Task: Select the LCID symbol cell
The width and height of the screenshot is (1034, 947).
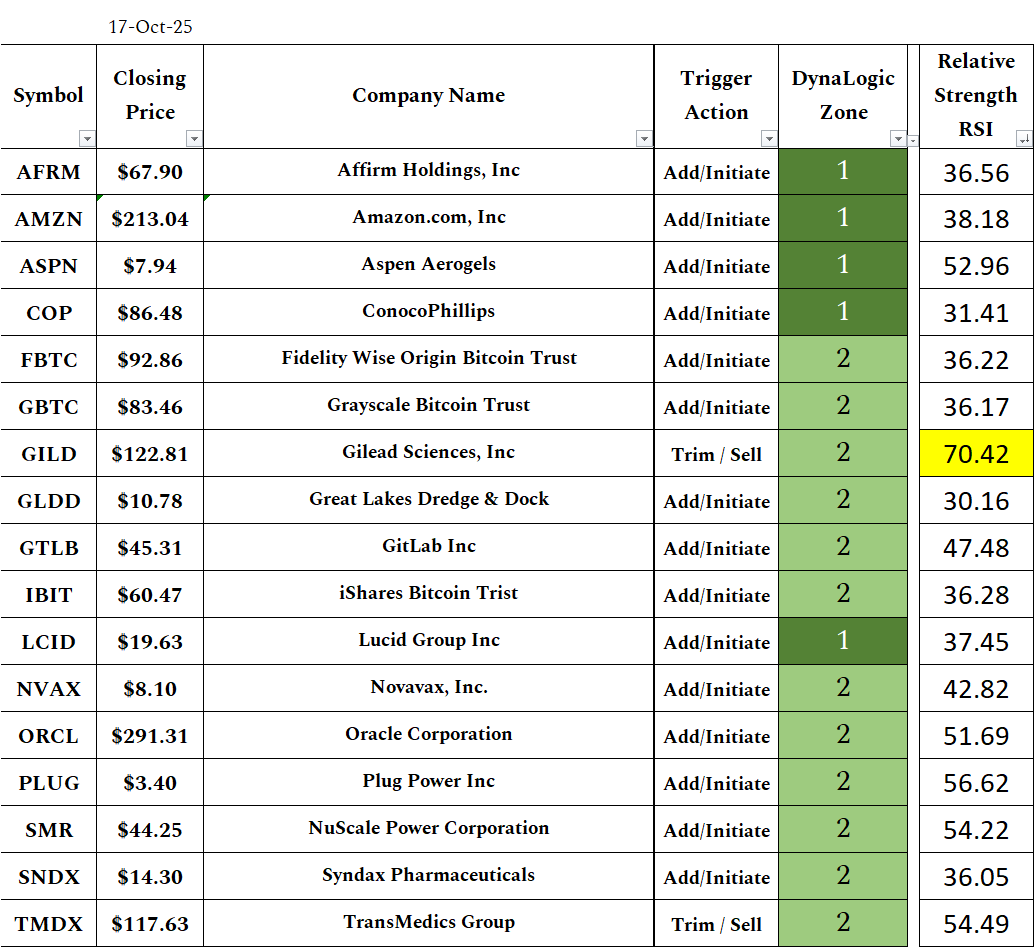Action: point(49,641)
